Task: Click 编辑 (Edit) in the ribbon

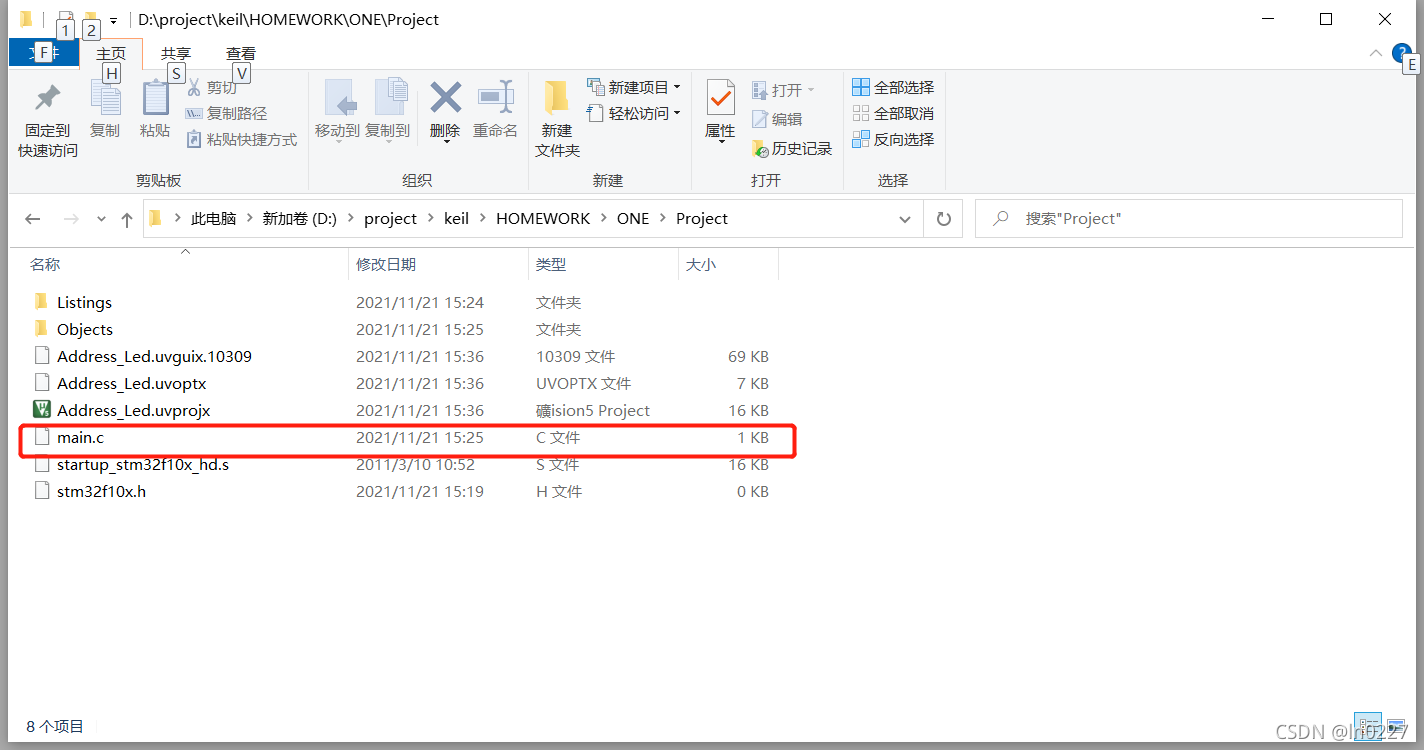Action: 777,119
